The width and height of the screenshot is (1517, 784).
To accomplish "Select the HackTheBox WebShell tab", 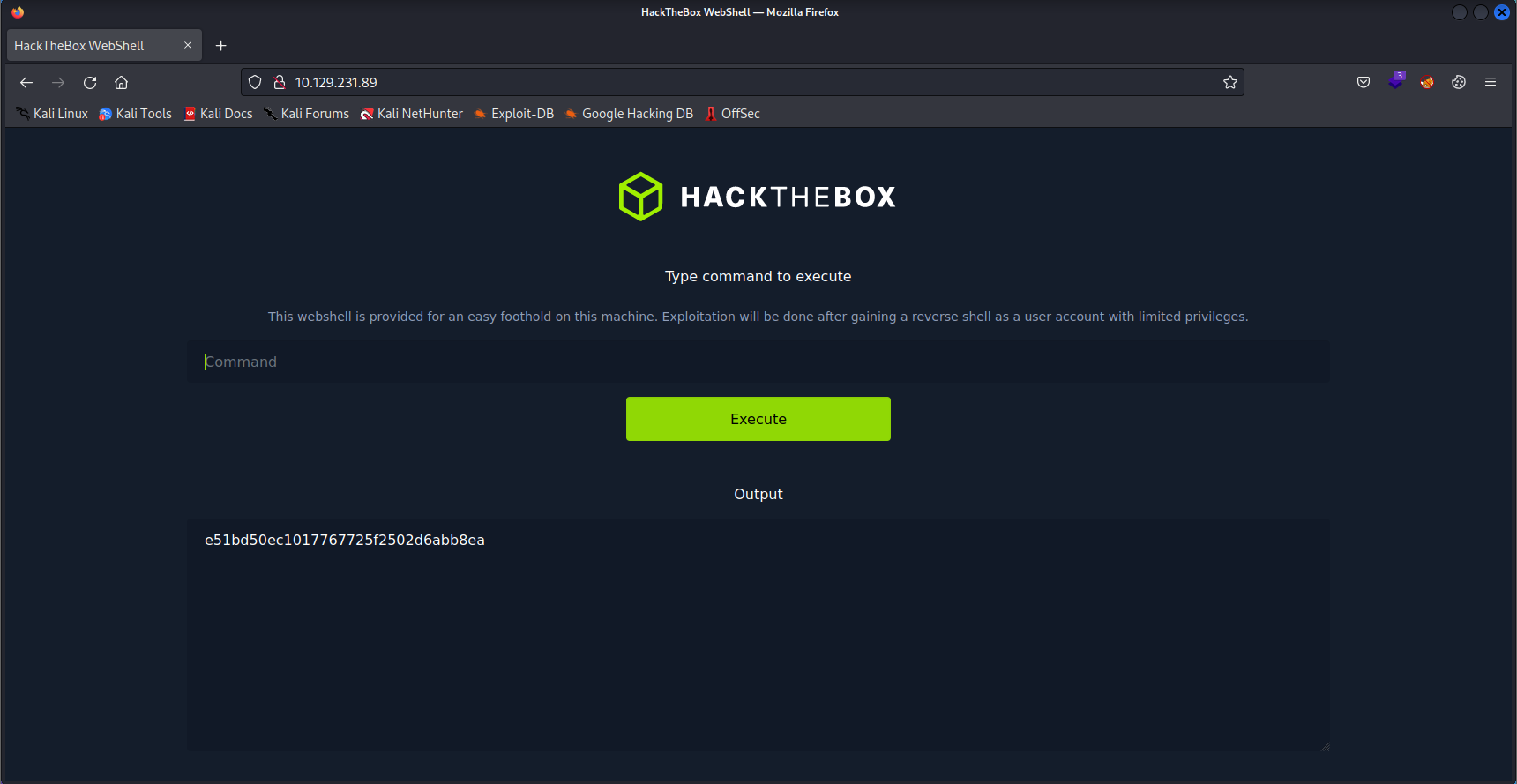I will pyautogui.click(x=104, y=45).
